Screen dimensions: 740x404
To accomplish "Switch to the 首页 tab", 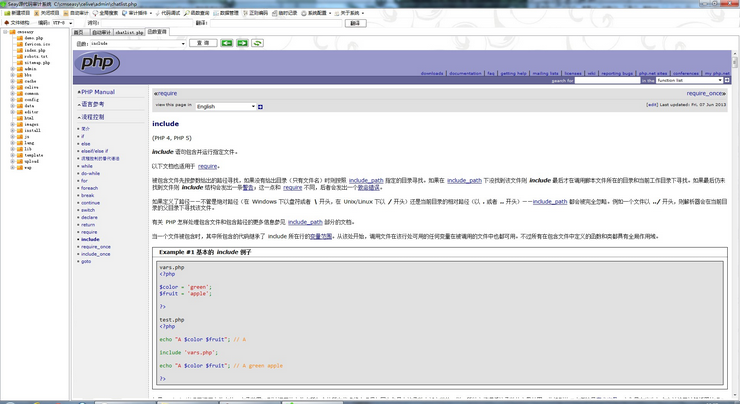I will click(x=79, y=32).
